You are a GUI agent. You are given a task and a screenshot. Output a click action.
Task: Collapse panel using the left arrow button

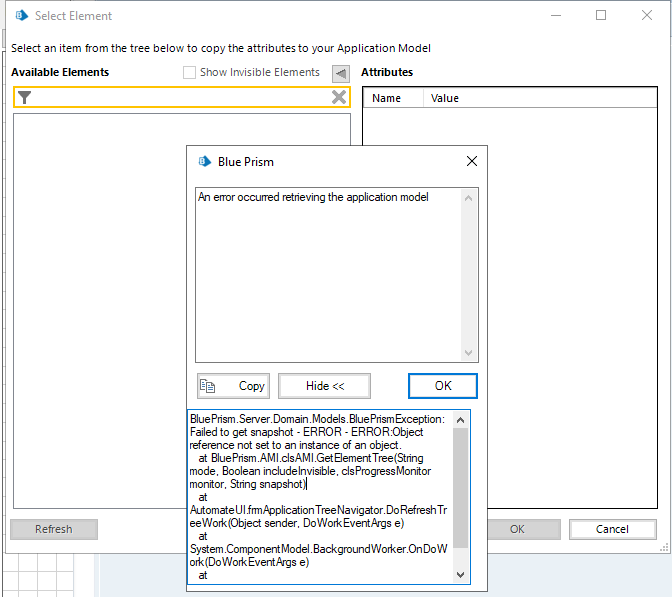341,73
